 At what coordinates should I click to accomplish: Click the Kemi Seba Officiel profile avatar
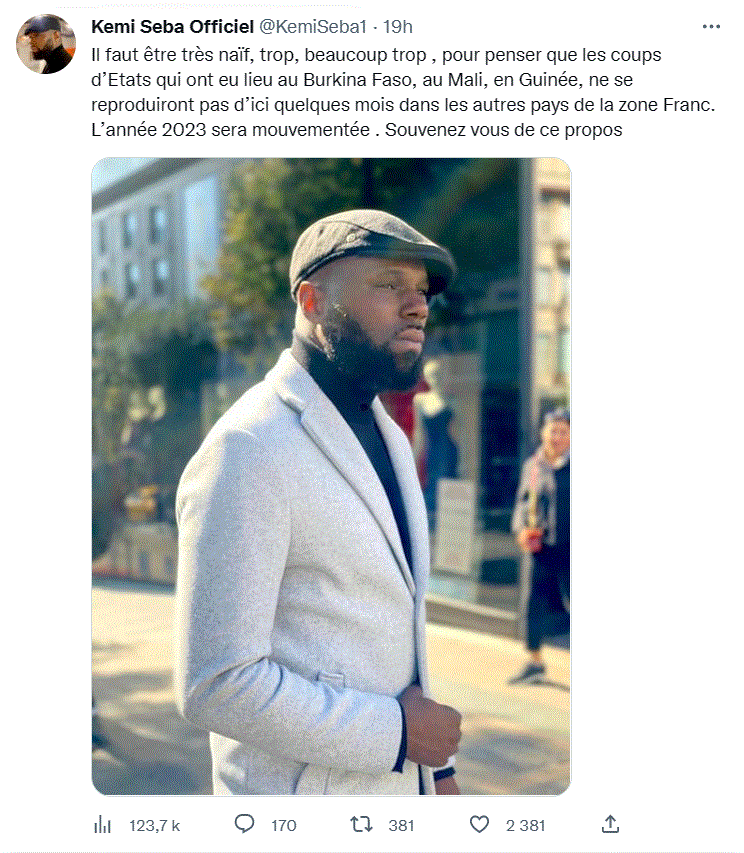point(46,44)
